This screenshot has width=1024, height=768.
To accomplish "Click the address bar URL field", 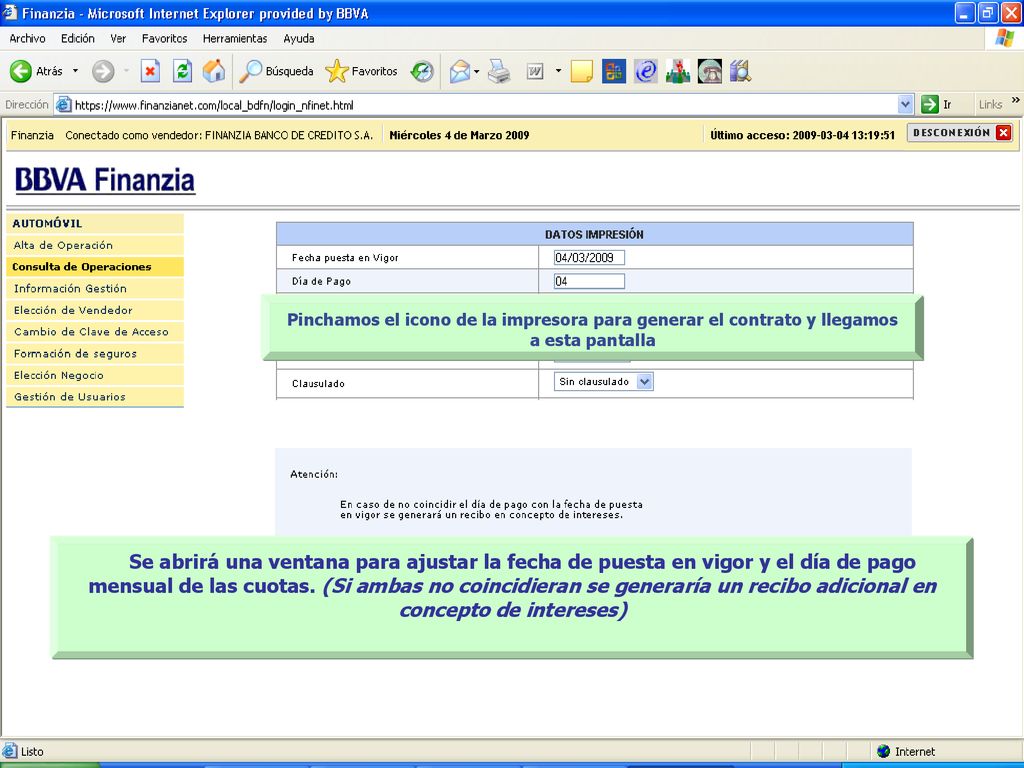I will click(483, 104).
